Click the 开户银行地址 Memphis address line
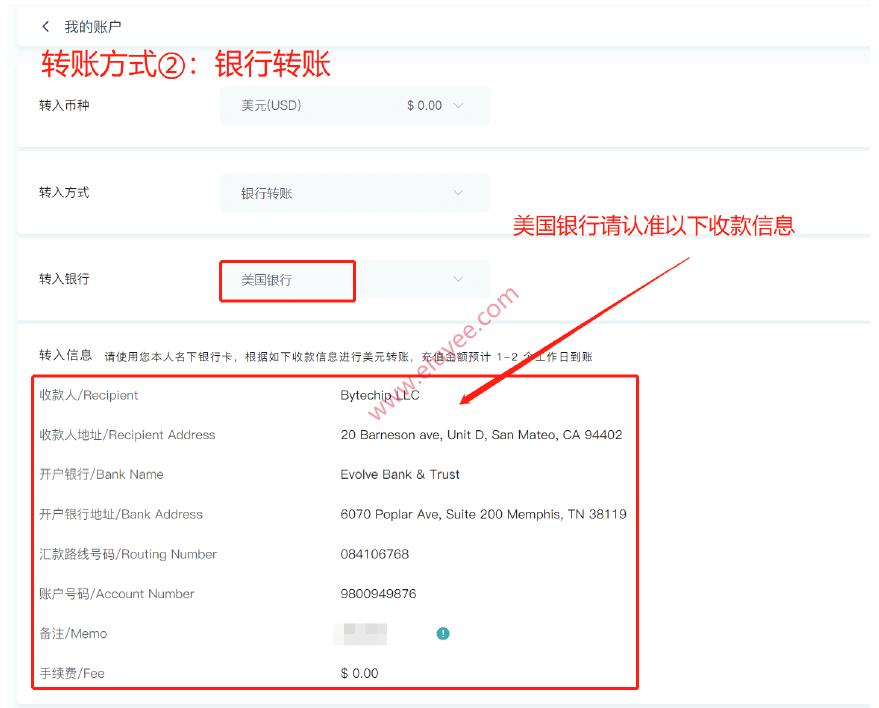The image size is (879, 708). (x=482, y=514)
